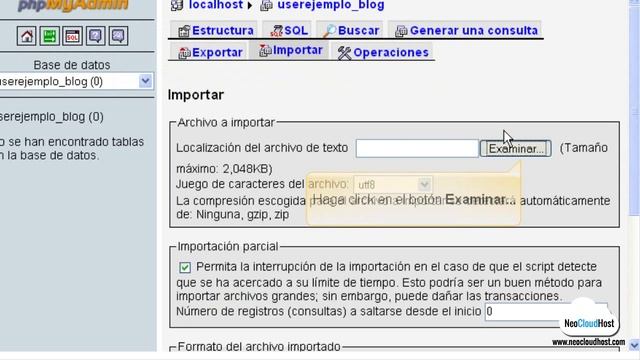Click the localhost breadcrumb link

pyautogui.click(x=216, y=5)
